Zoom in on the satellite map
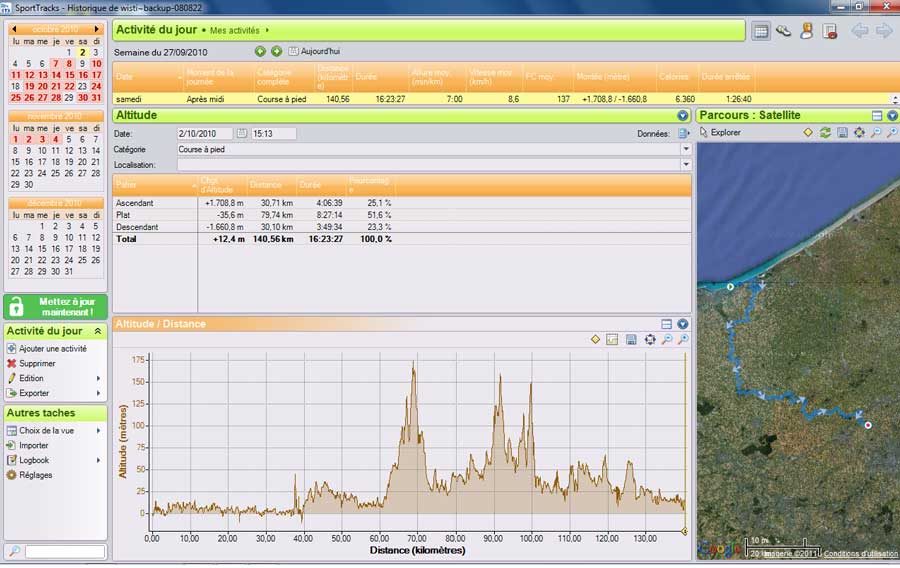 [x=891, y=133]
